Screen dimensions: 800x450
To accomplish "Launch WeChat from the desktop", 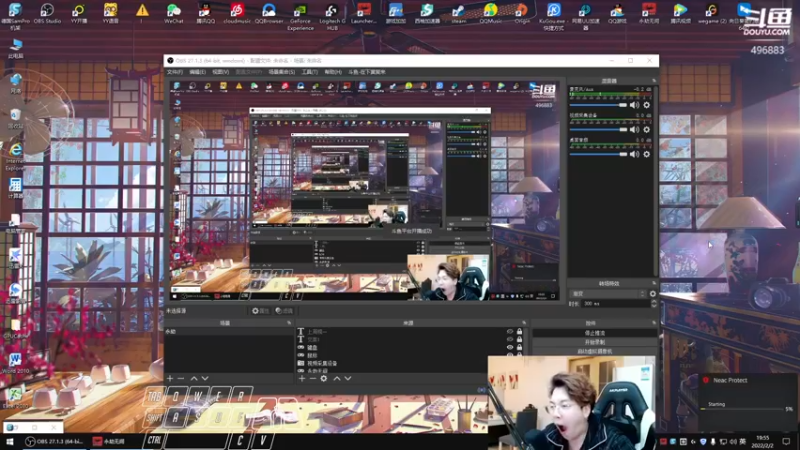I will pyautogui.click(x=173, y=13).
